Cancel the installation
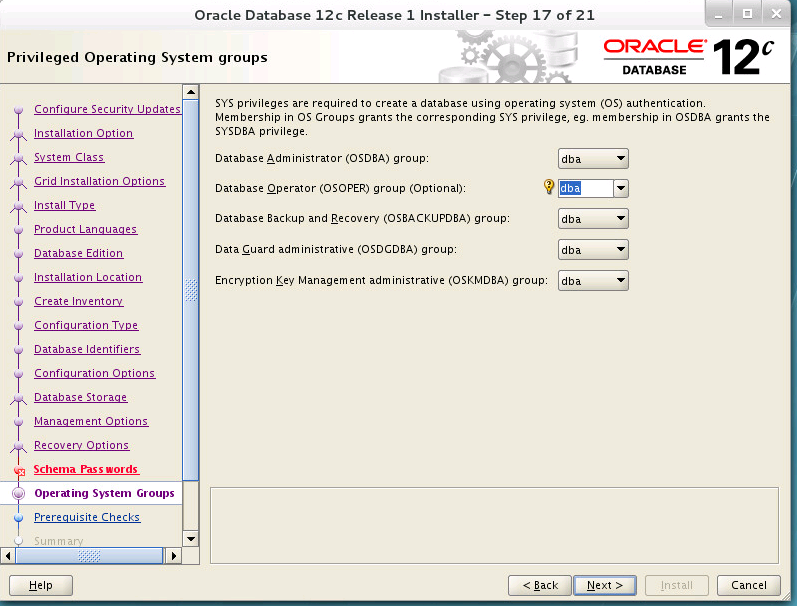This screenshot has width=797, height=606. click(749, 585)
